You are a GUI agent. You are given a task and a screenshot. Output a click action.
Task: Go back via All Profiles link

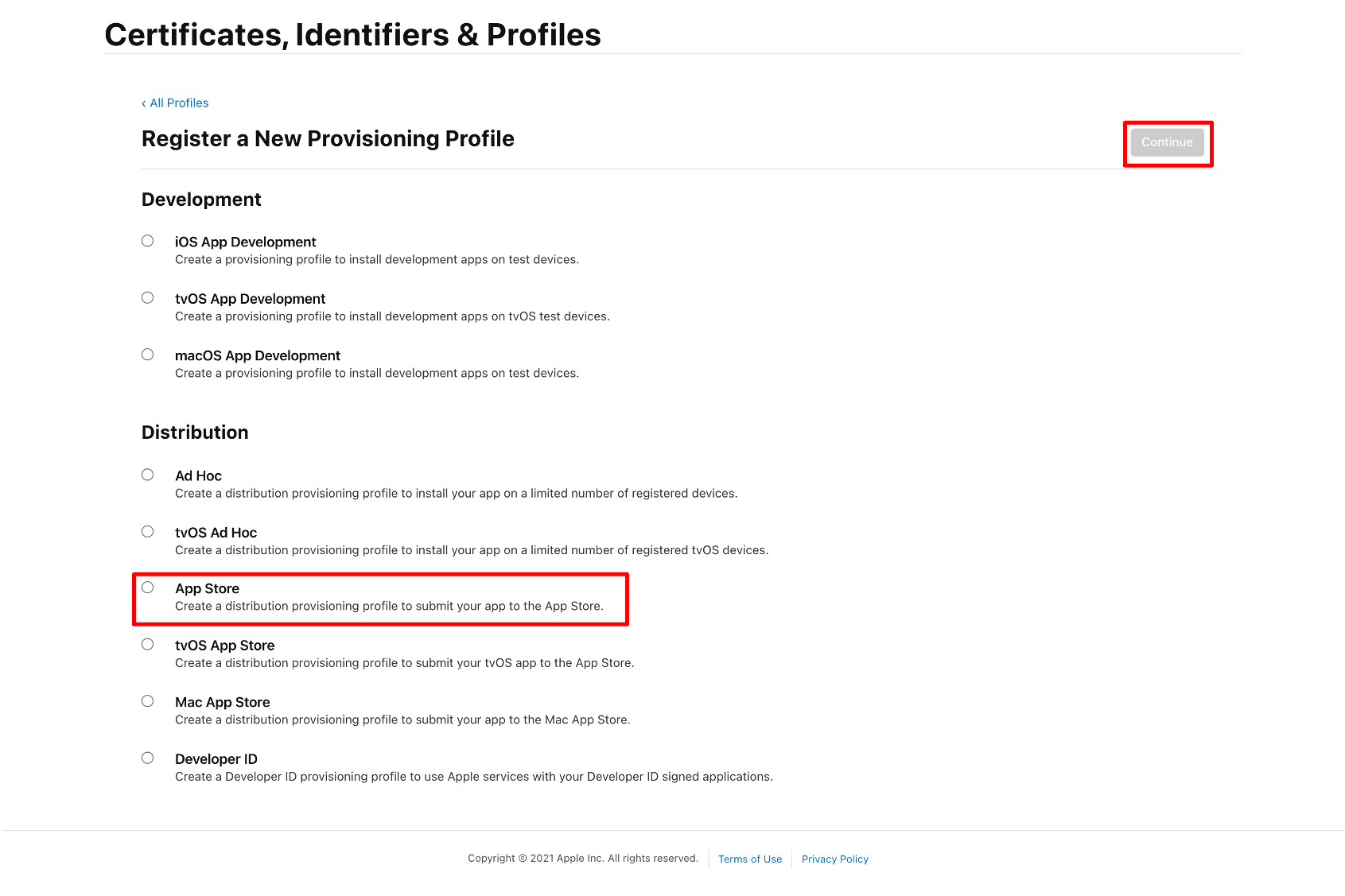(175, 103)
